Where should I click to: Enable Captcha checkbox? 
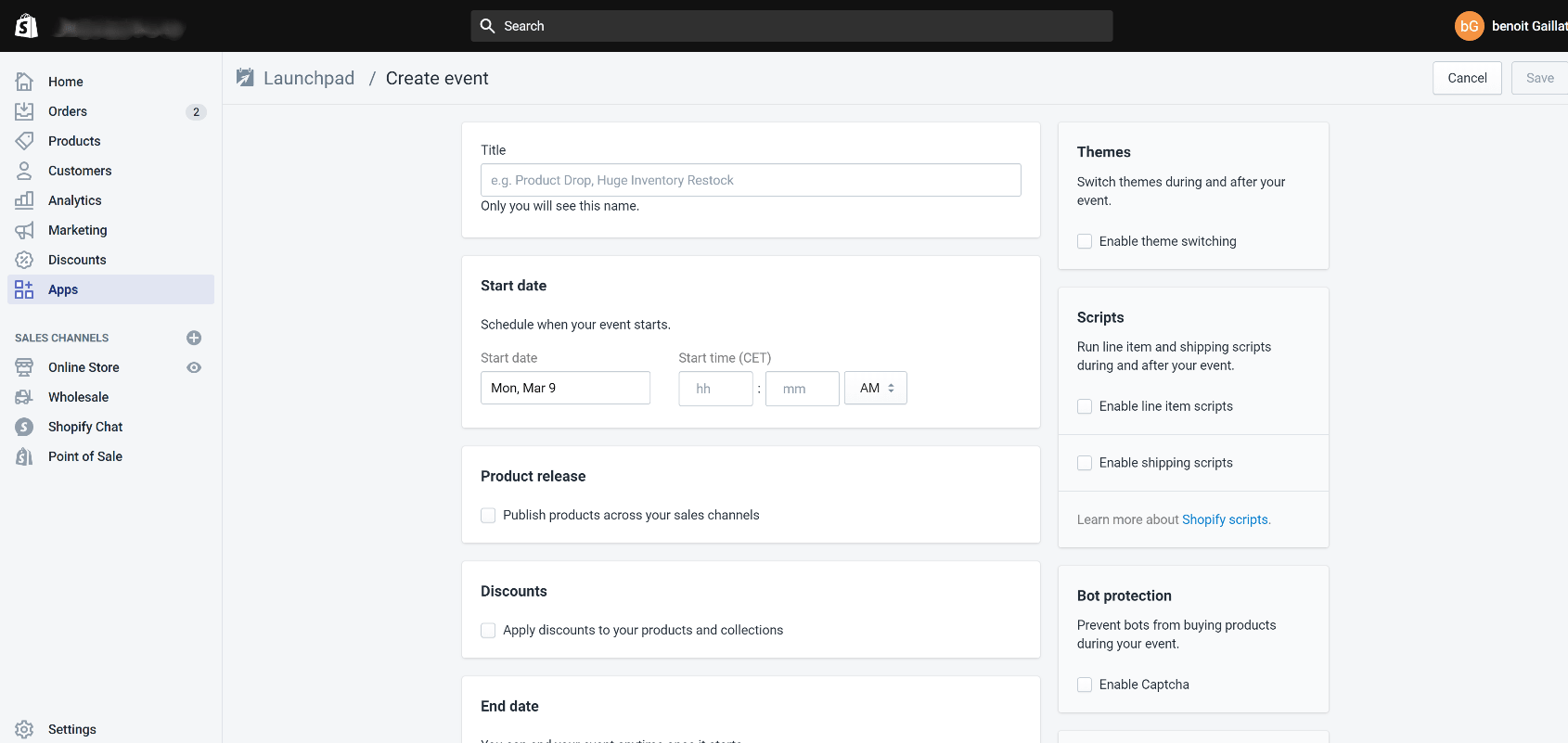[1085, 685]
